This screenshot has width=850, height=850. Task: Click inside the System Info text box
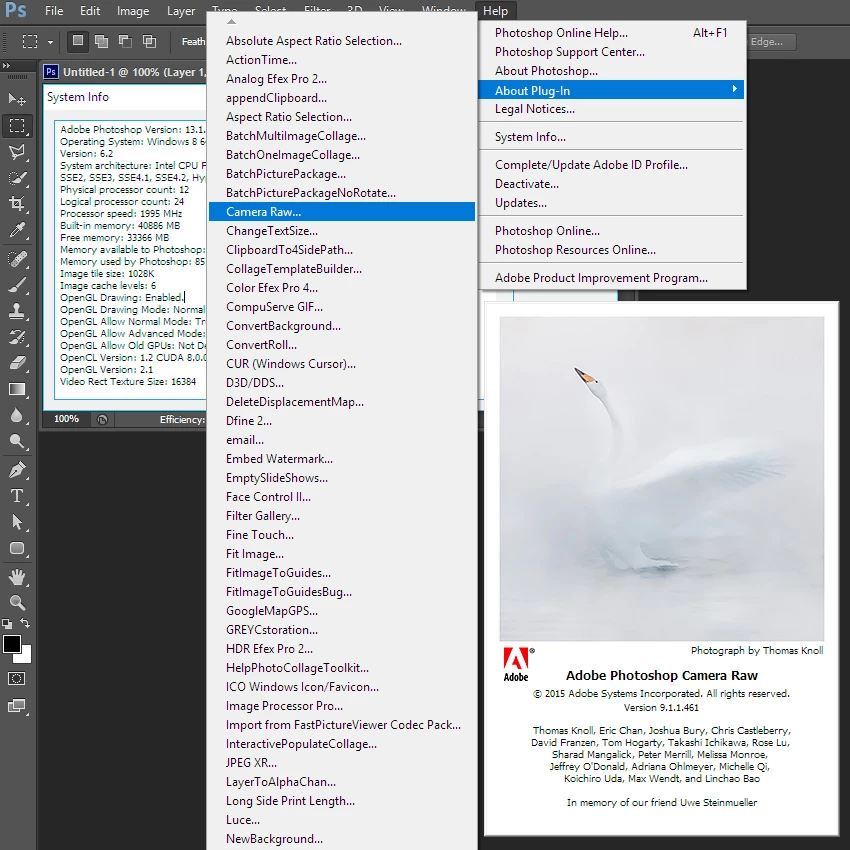[130, 260]
